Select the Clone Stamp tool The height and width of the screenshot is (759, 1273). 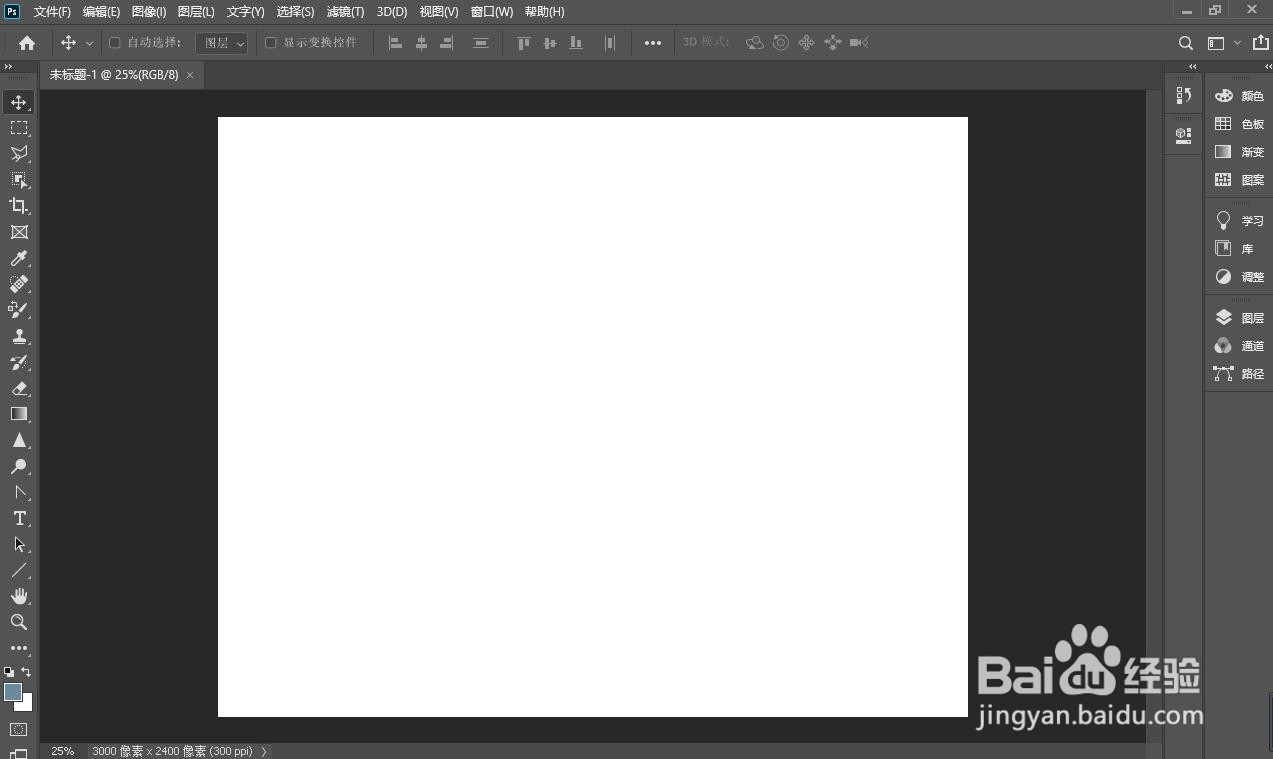[x=19, y=336]
